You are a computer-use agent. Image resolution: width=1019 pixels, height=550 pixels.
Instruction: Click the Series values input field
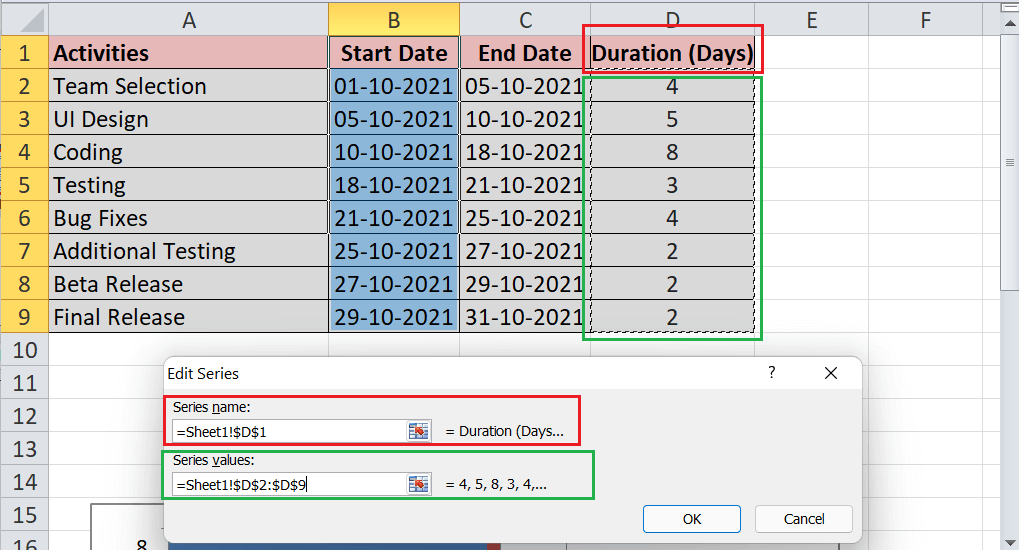[x=289, y=484]
